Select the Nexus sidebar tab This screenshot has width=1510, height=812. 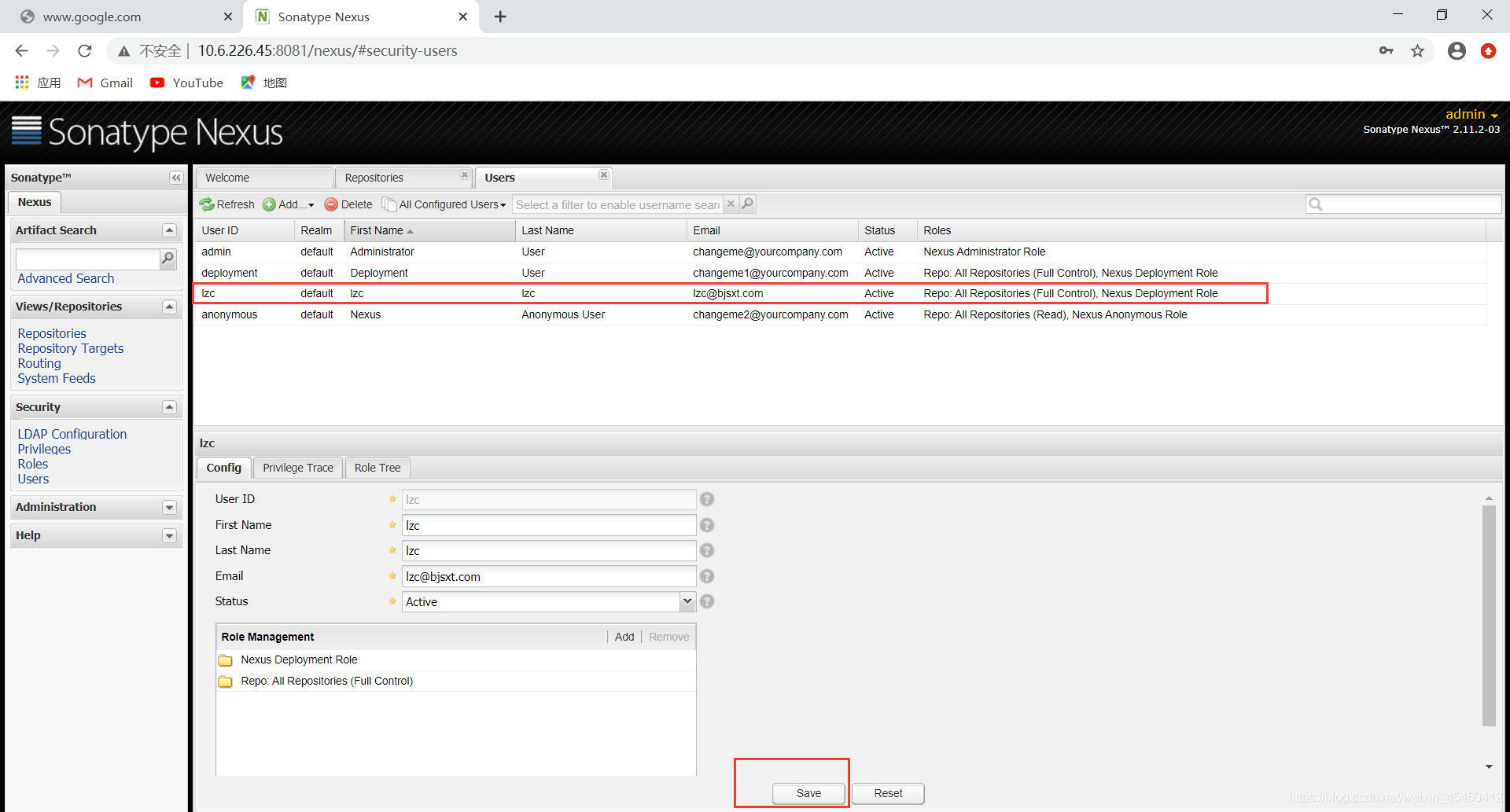click(35, 202)
